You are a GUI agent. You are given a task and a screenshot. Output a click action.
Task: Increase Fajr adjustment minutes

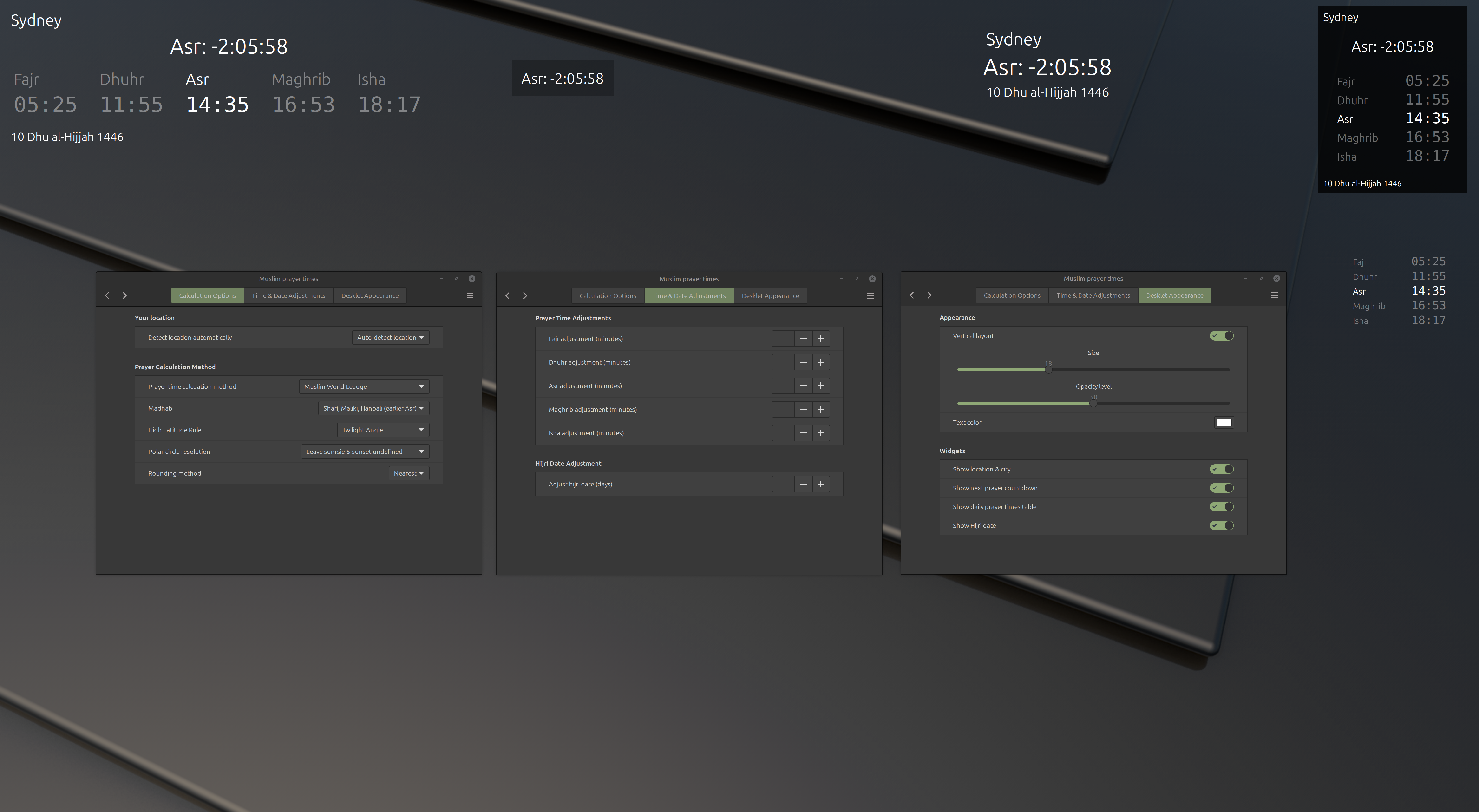pyautogui.click(x=821, y=339)
